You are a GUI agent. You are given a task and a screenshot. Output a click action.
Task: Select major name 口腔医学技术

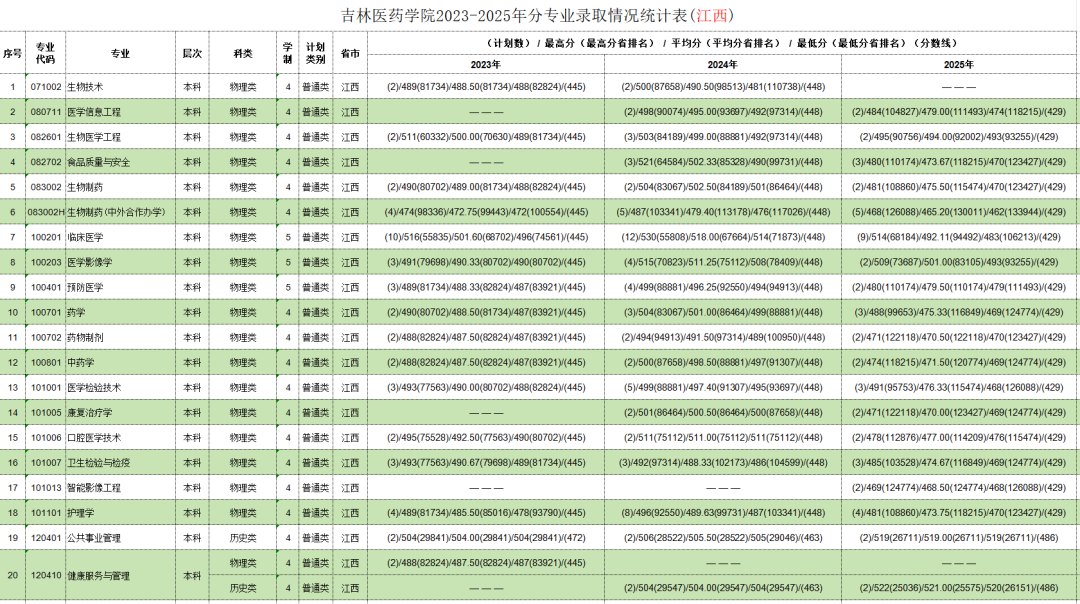[x=94, y=437]
